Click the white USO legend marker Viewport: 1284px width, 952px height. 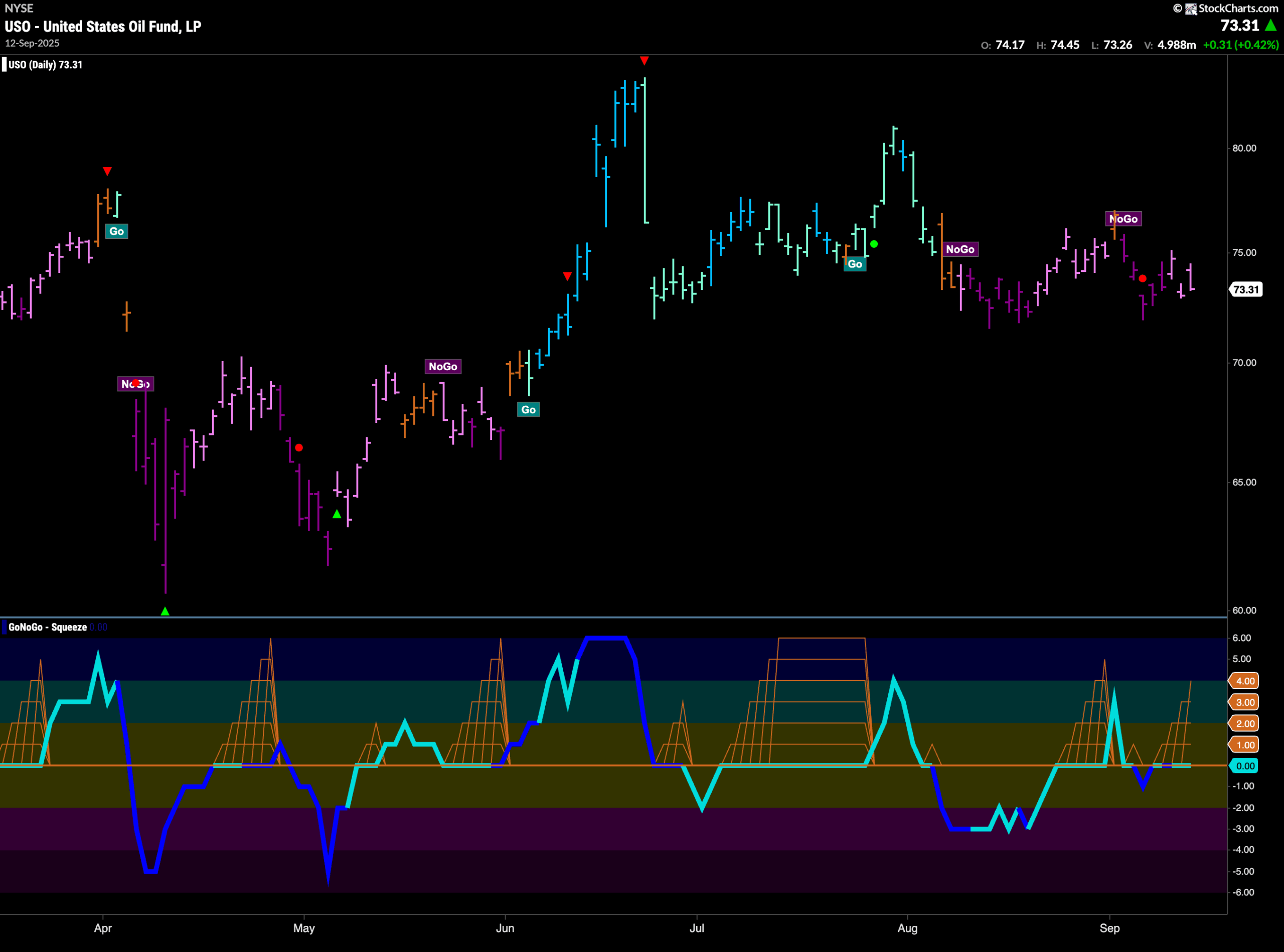coord(4,65)
